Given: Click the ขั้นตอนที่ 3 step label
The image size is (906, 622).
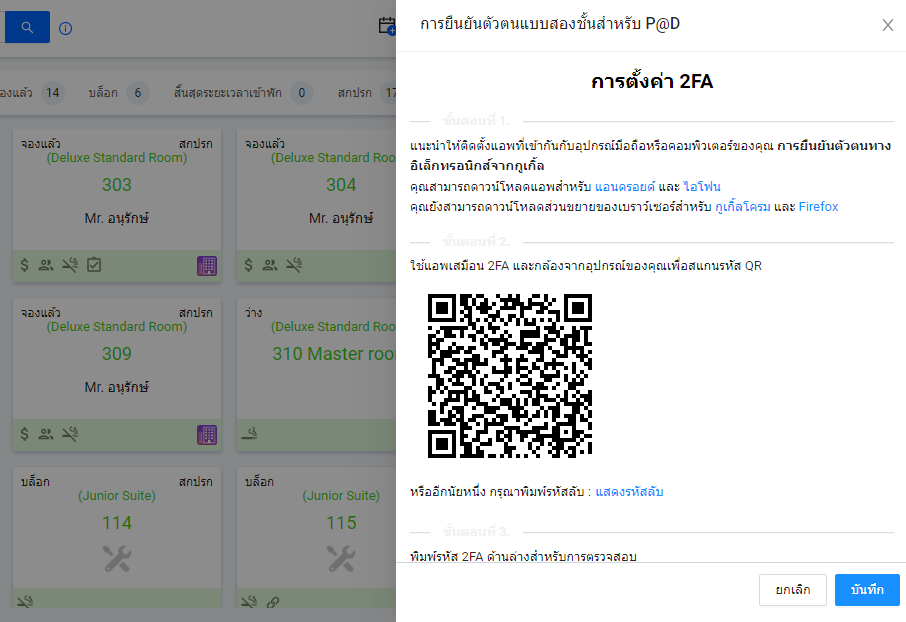Looking at the screenshot, I should click(x=476, y=532).
